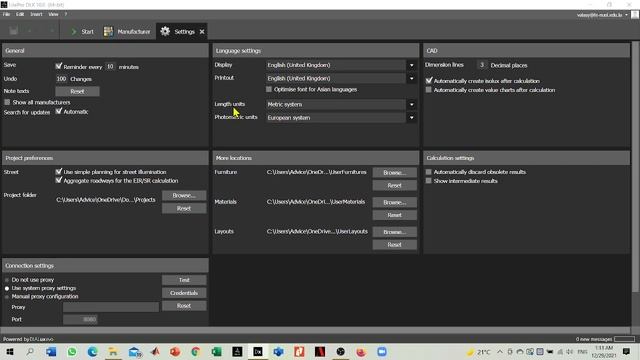Enable Optimise font for Asian languages
The width and height of the screenshot is (640, 360).
point(269,89)
